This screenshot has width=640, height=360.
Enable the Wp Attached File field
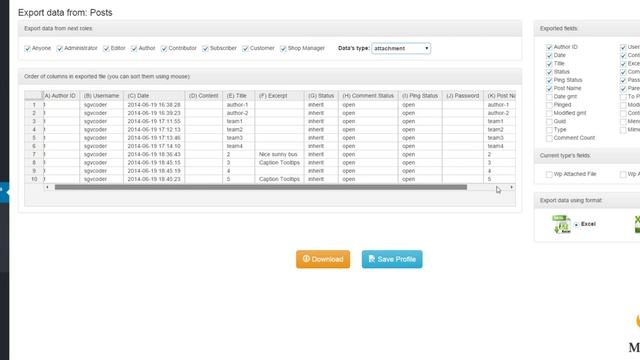[x=549, y=175]
